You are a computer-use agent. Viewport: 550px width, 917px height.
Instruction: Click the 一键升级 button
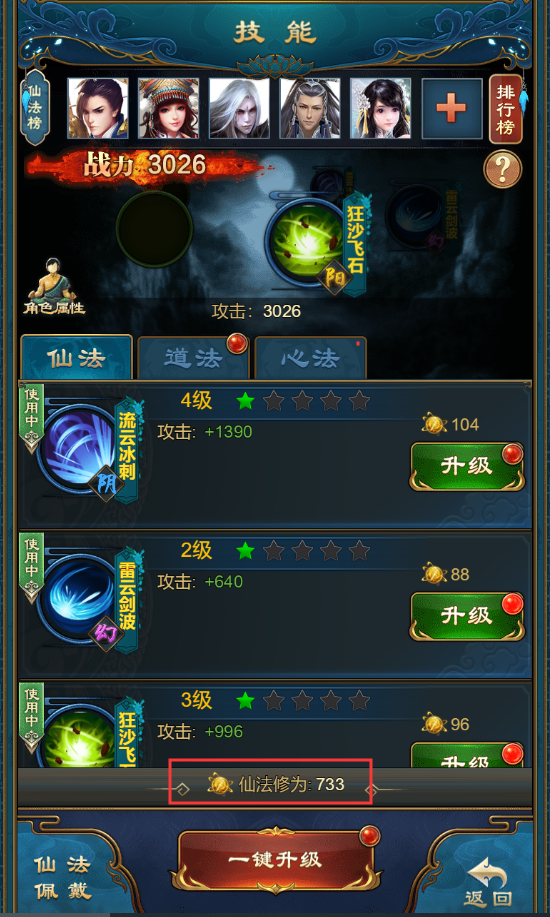276,860
